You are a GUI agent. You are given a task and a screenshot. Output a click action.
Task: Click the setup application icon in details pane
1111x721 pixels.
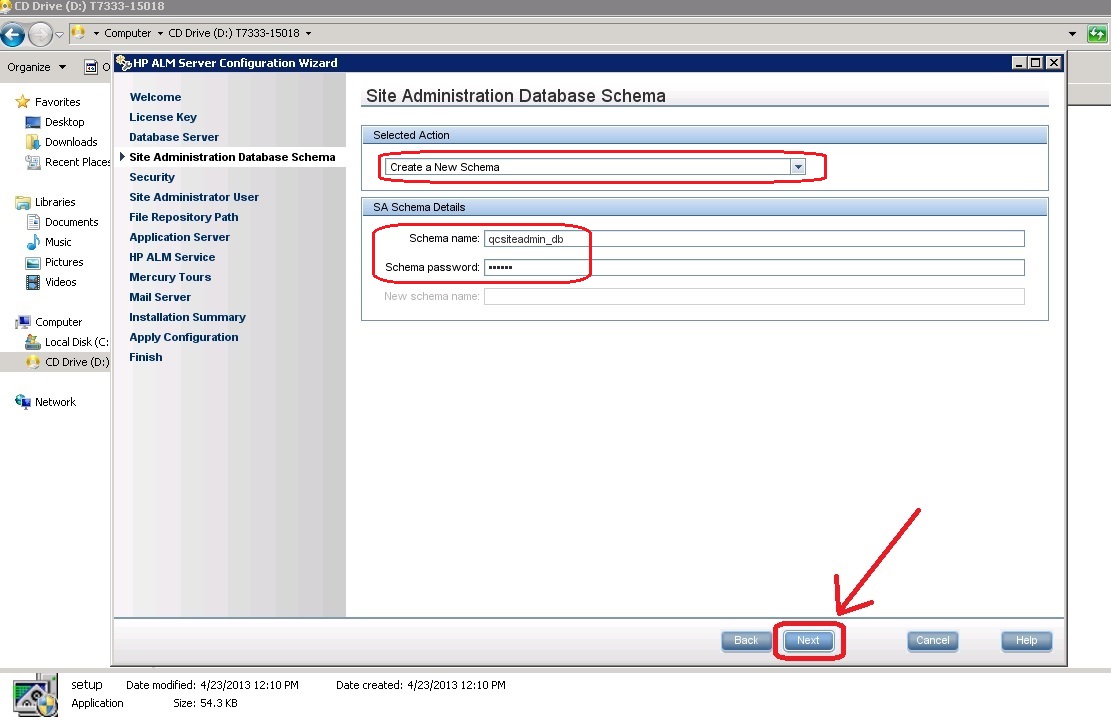coord(35,695)
